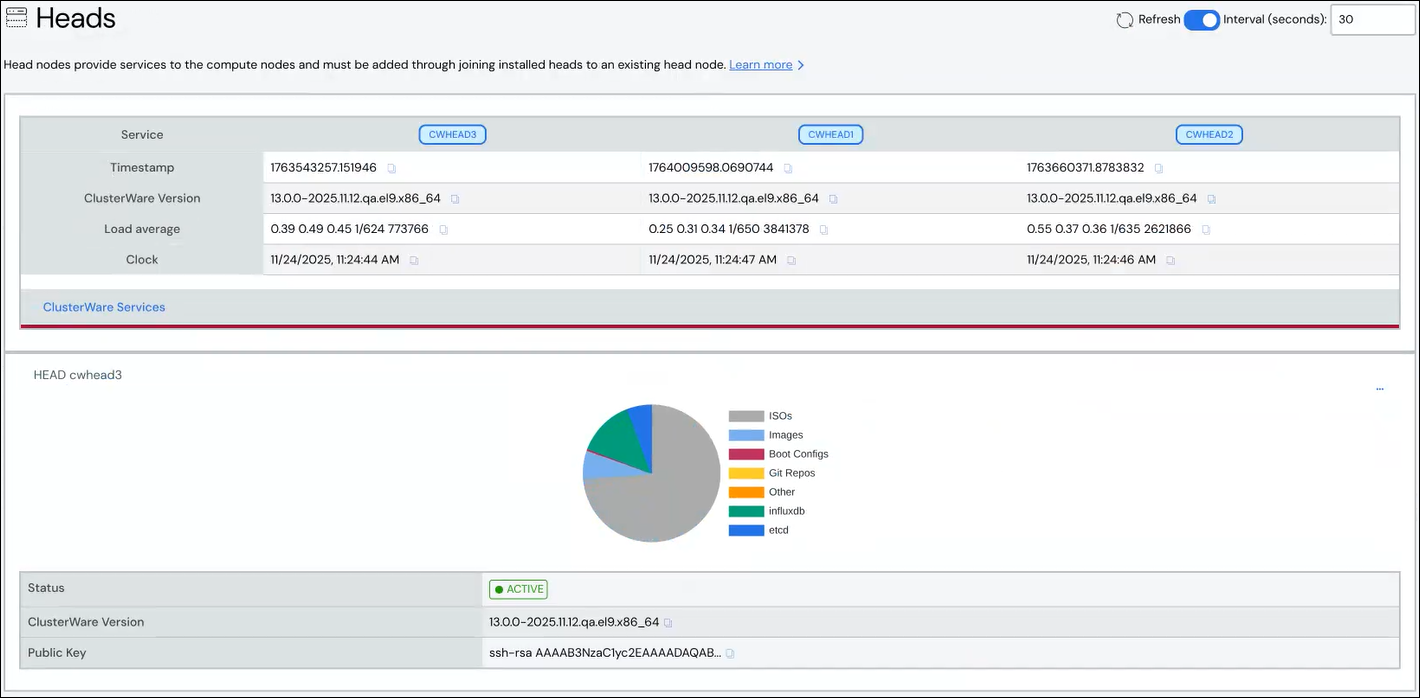Copy the CWHEAD3 timestamp value
The image size is (1420, 698).
(392, 168)
